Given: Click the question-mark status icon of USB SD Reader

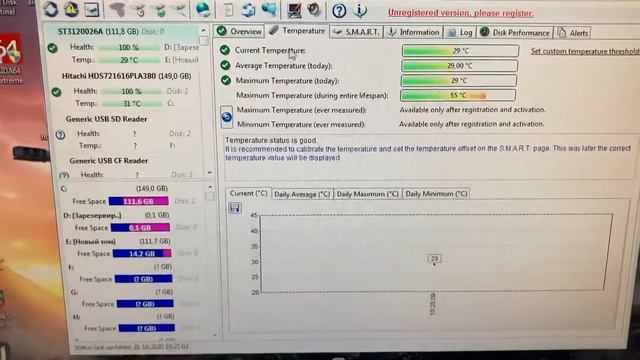Looking at the screenshot, I should tap(60, 135).
